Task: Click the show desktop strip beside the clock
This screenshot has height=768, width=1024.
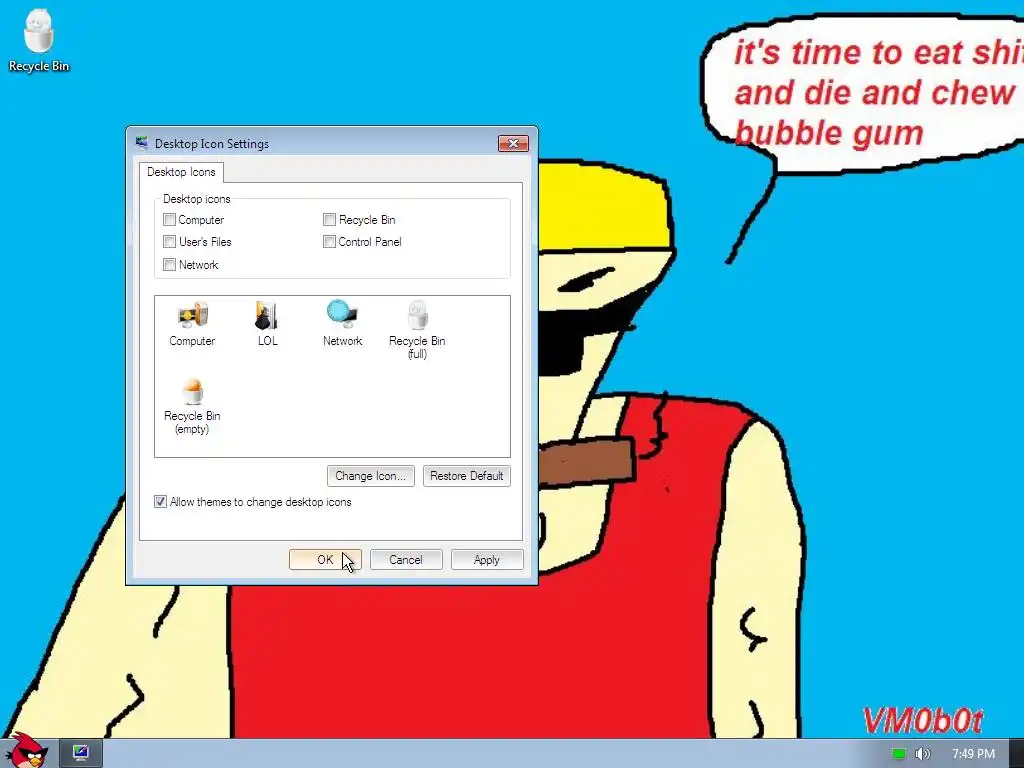Action: pos(1016,754)
